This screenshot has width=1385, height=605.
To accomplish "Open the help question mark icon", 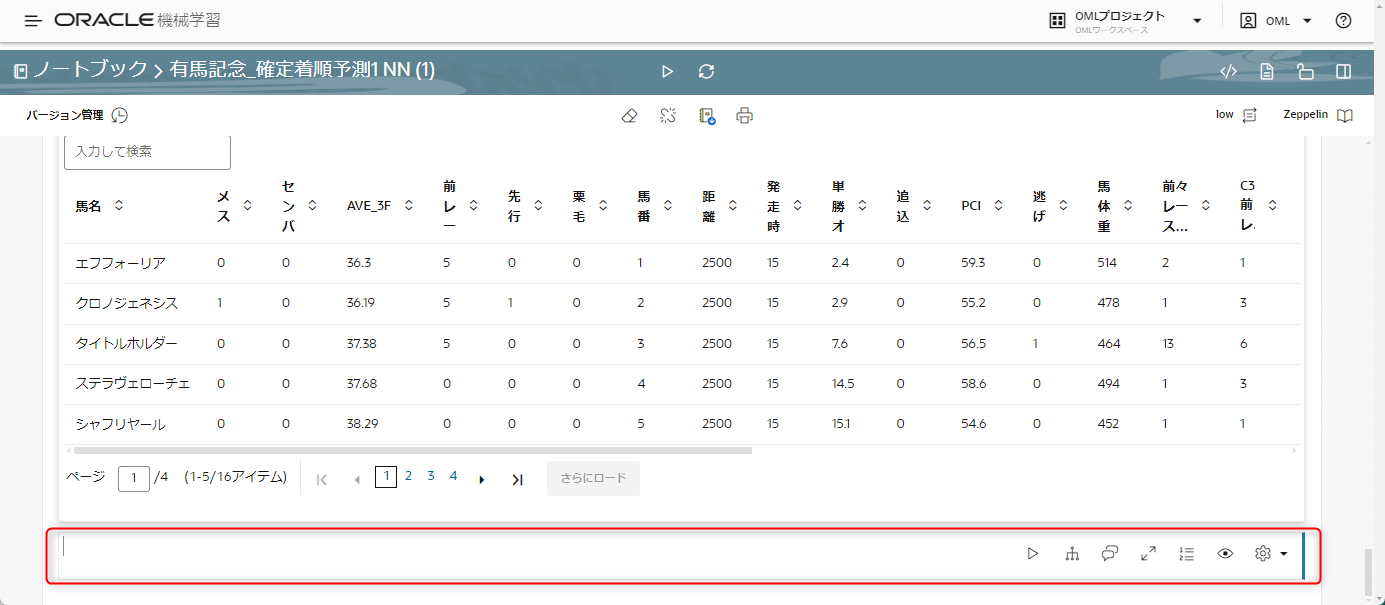I will 1343,20.
